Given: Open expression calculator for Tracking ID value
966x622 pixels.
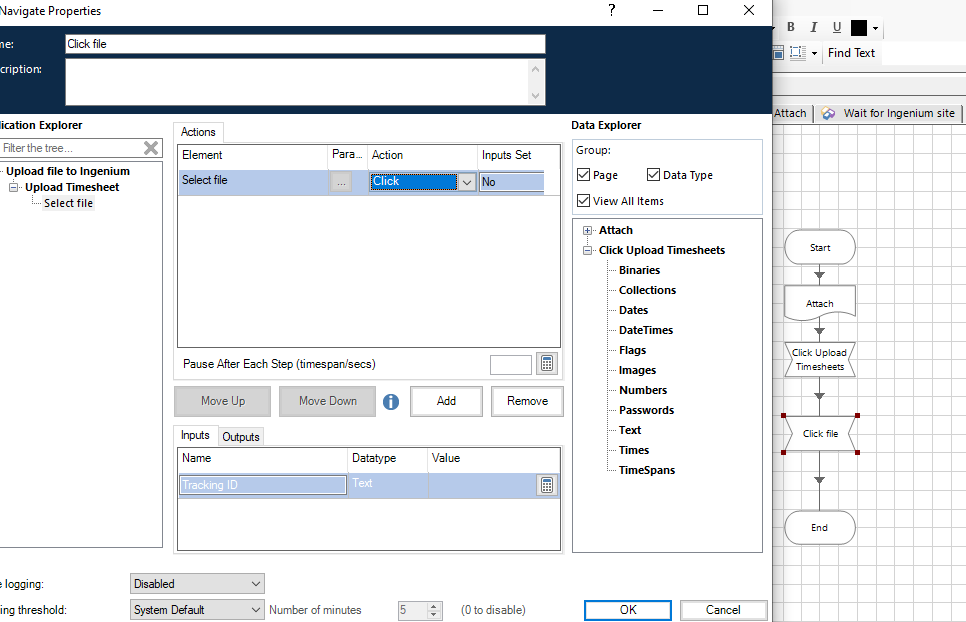Looking at the screenshot, I should point(547,485).
